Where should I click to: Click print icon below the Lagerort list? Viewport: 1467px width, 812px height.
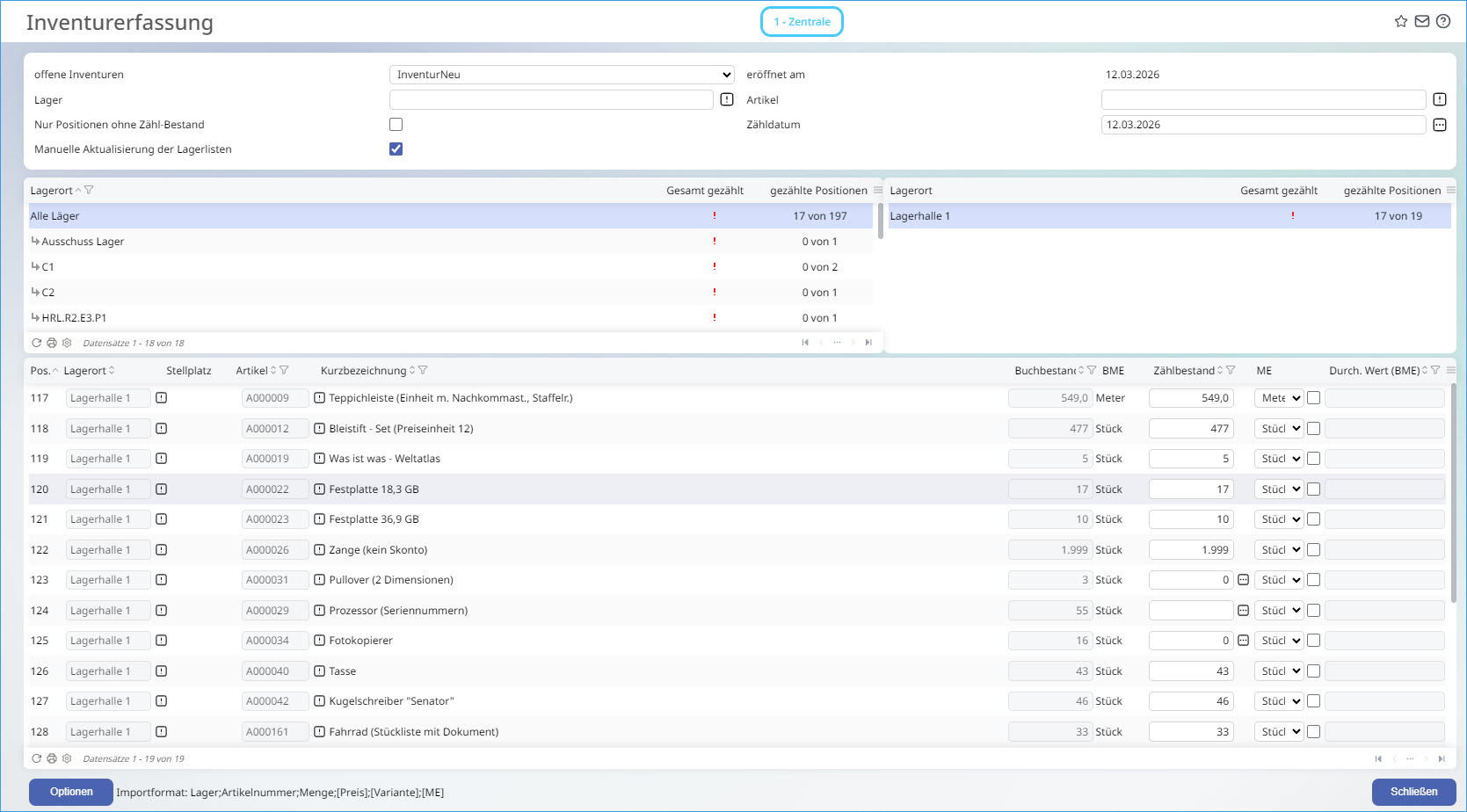(x=52, y=343)
